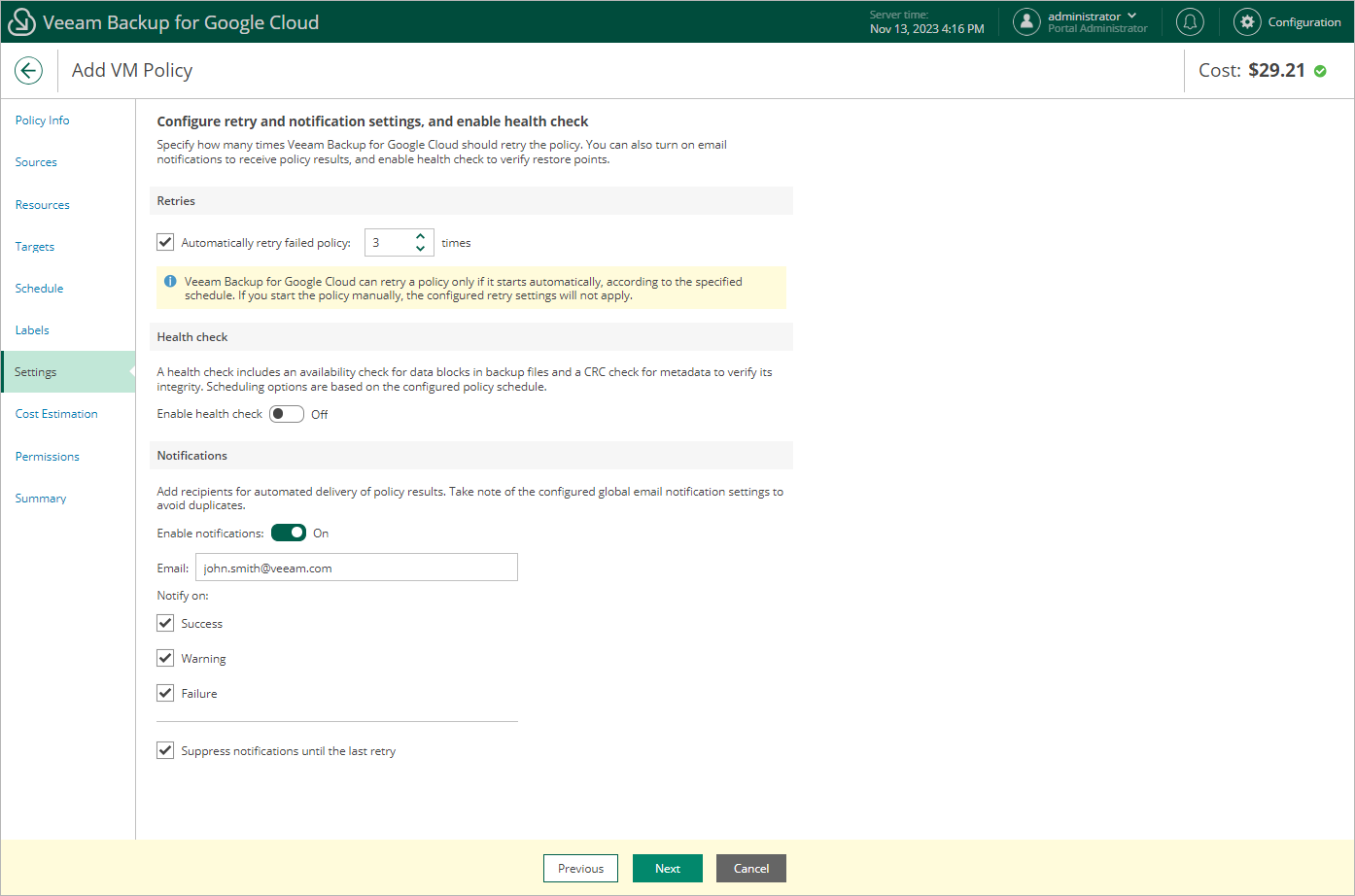Open the Configuration link
Image resolution: width=1355 pixels, height=896 pixels.
(1304, 22)
